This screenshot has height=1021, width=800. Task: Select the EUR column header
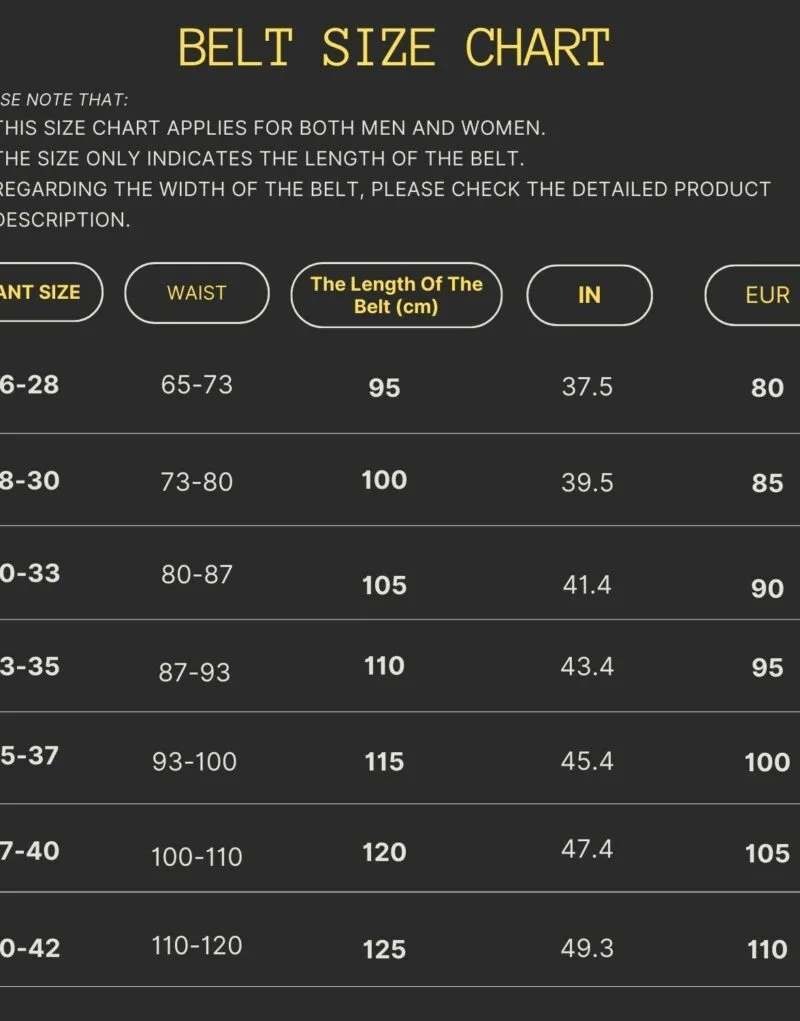pos(753,295)
